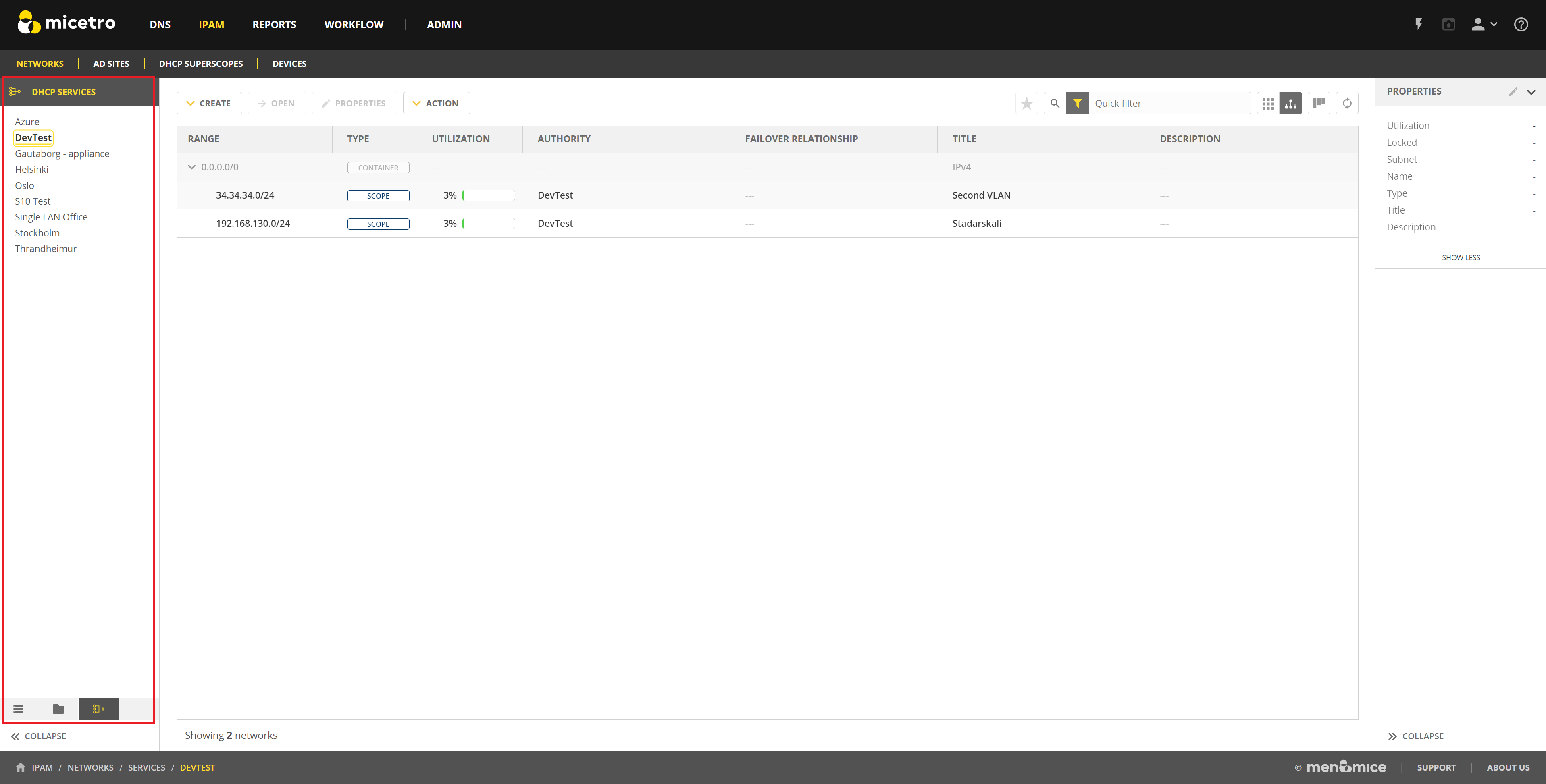
Task: Click the Quick filter input field
Action: (x=1170, y=103)
